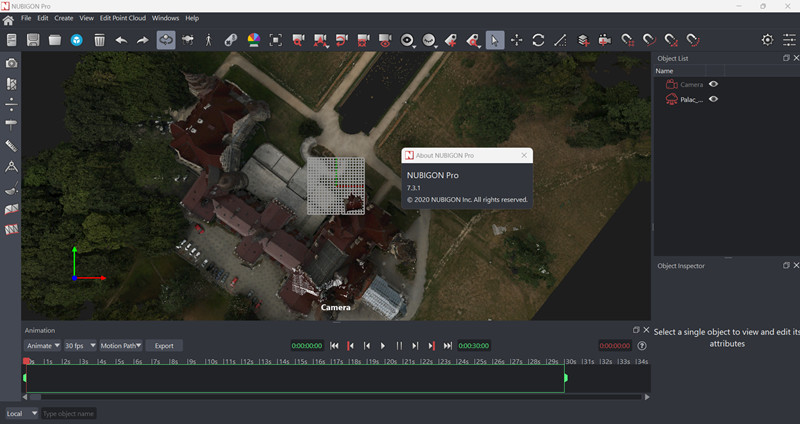This screenshot has height=424, width=800.
Task: Click the Export button in Animation panel
Action: click(x=164, y=346)
